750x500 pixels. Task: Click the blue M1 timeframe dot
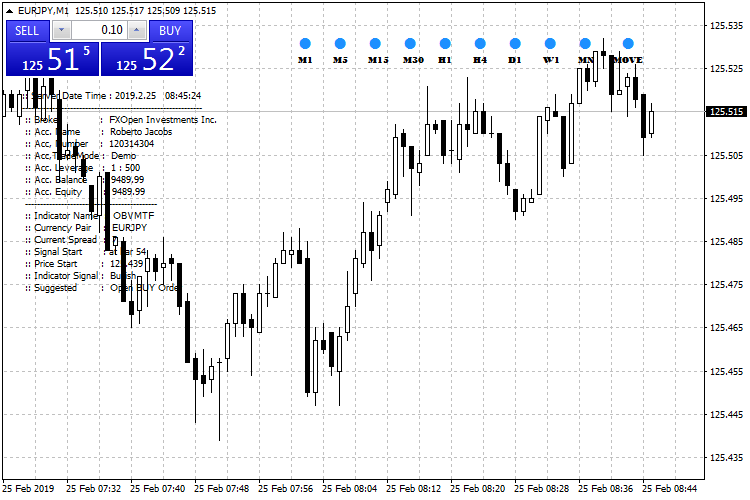click(305, 44)
